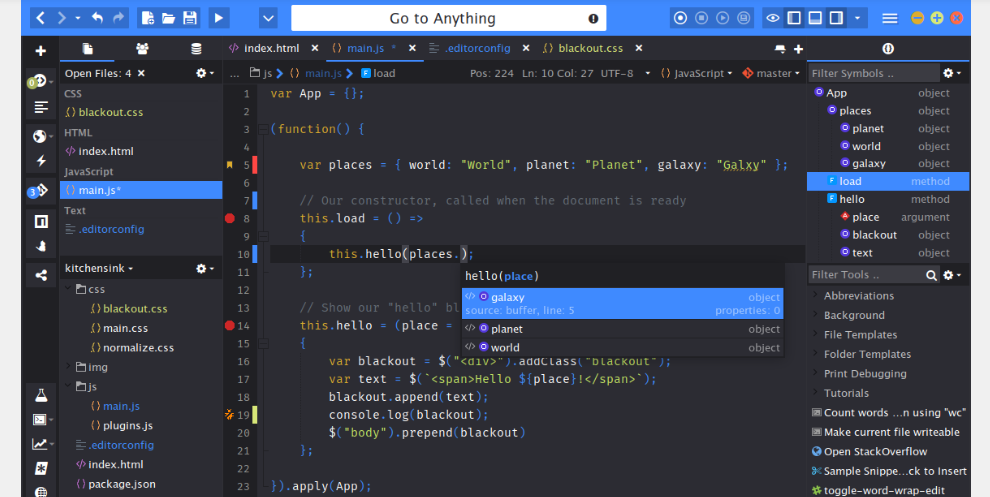Close the main.js editor tab

coord(412,48)
